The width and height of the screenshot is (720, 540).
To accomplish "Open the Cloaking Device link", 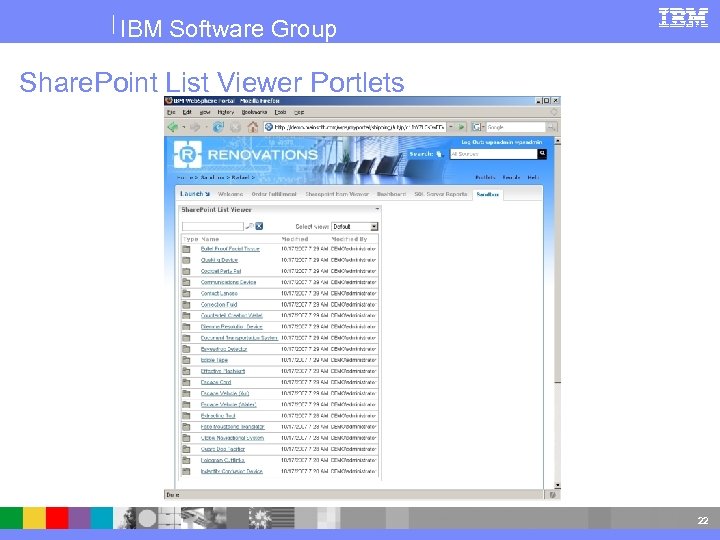I will point(219,260).
